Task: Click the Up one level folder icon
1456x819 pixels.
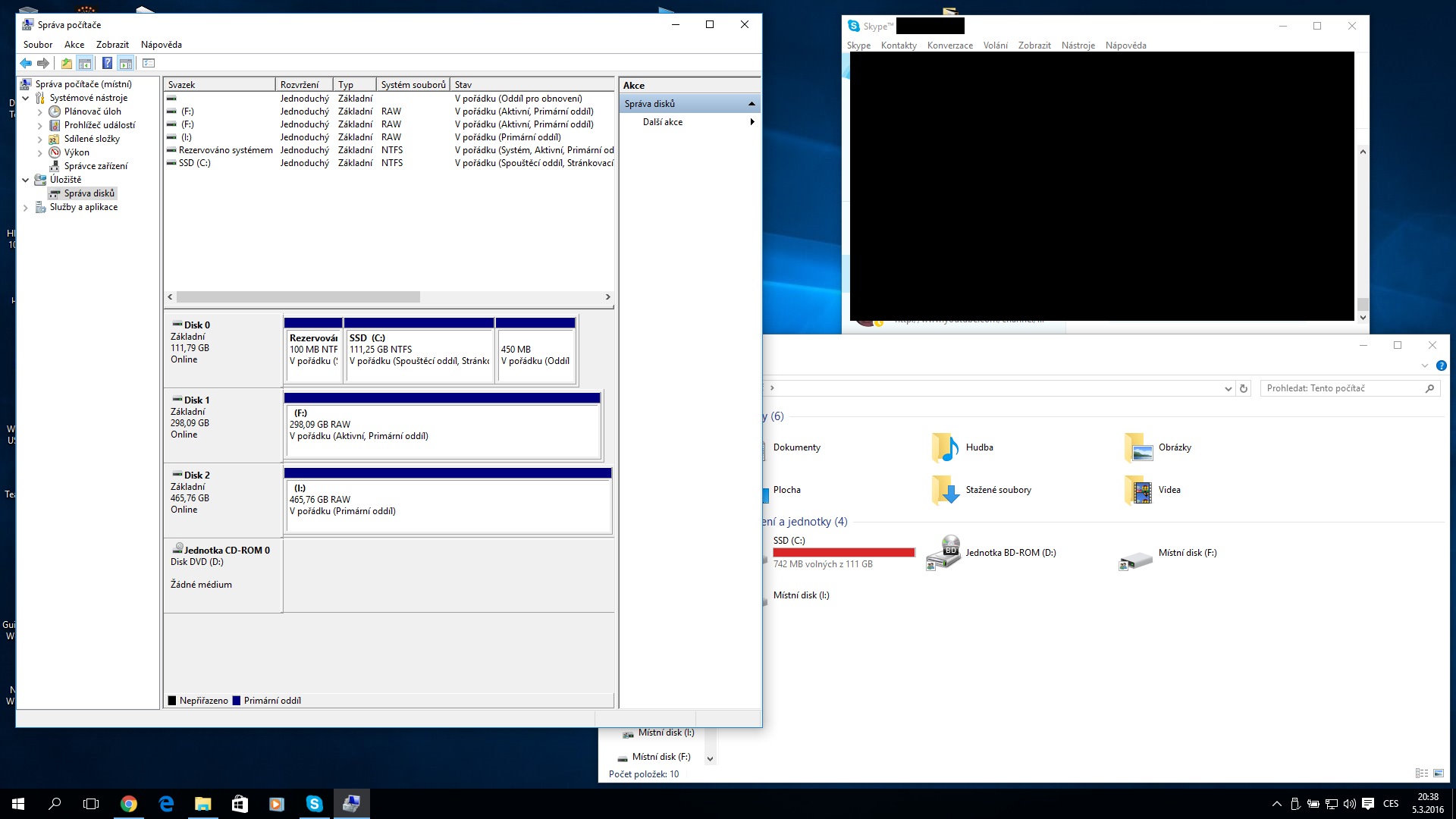Action: click(x=67, y=64)
